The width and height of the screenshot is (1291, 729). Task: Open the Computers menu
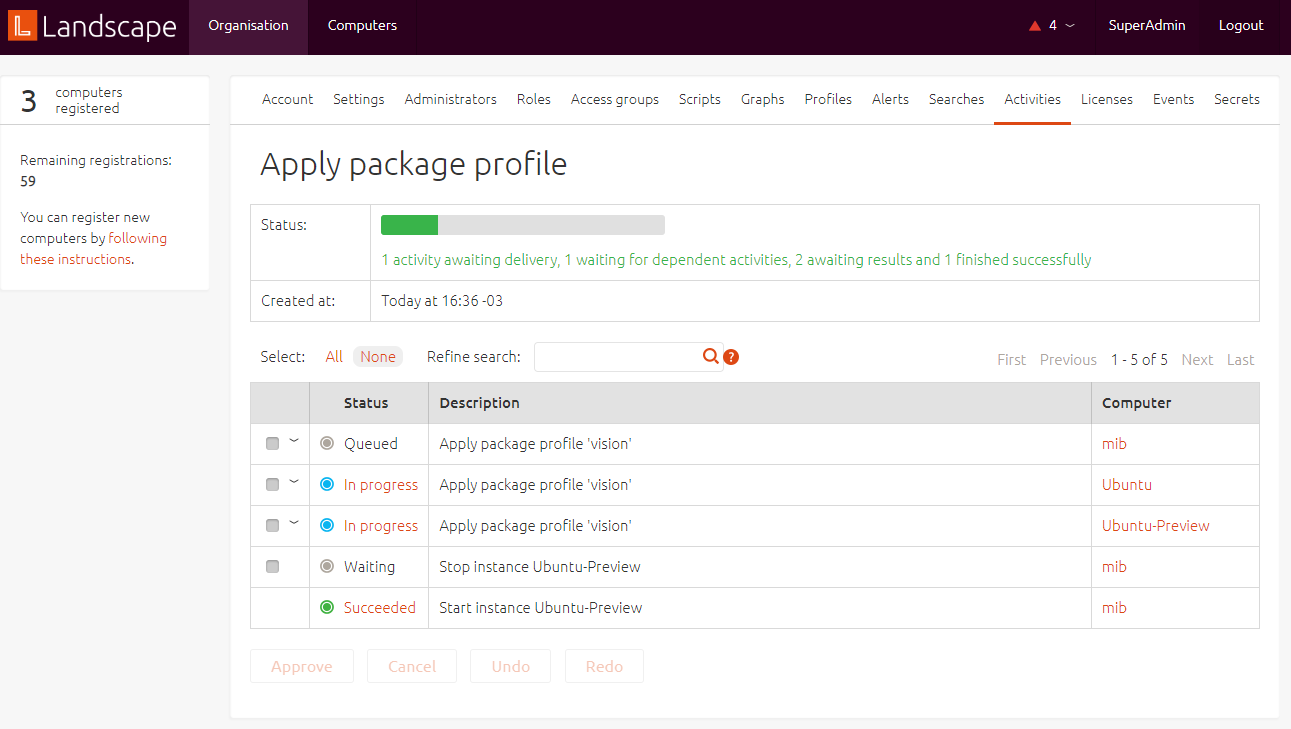pos(362,26)
